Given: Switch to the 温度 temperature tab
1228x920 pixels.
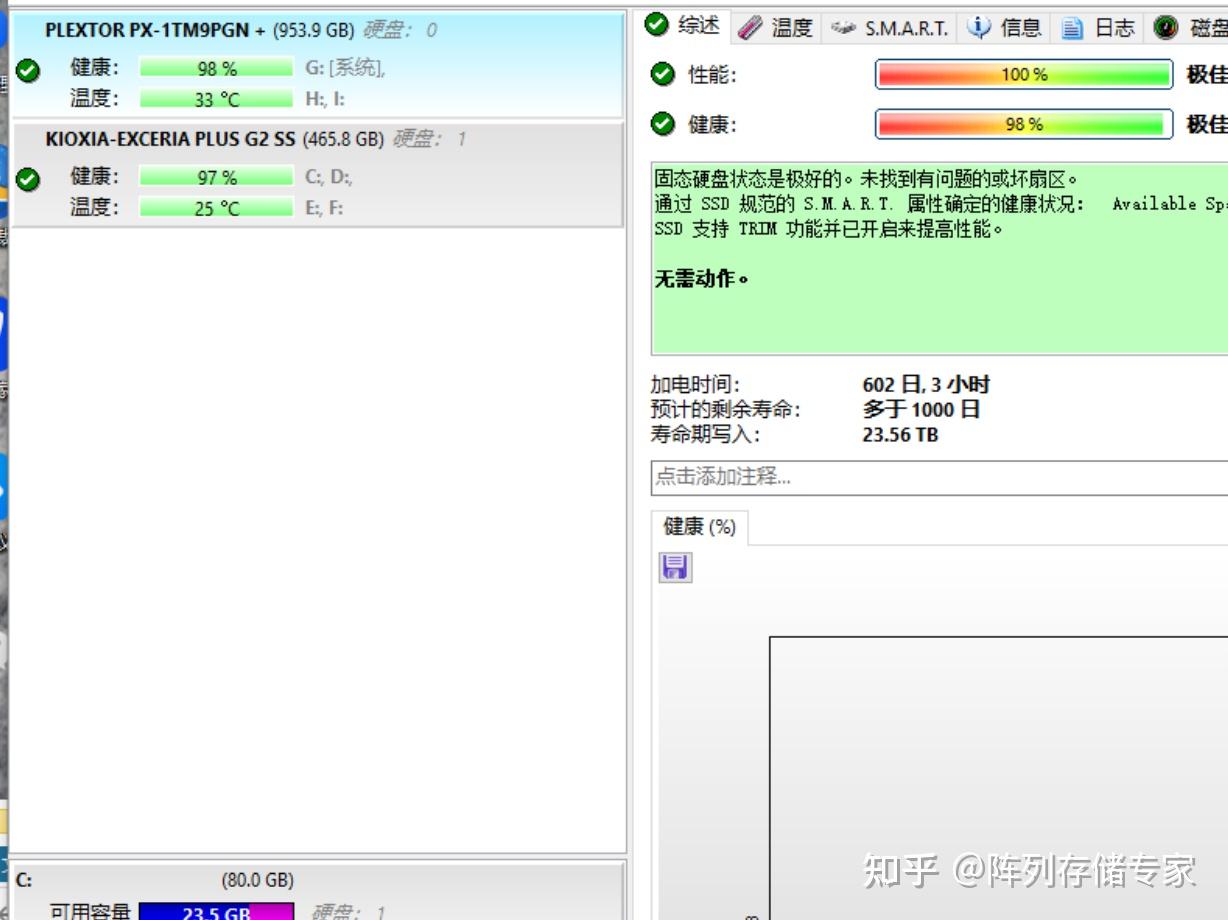Looking at the screenshot, I should pyautogui.click(x=775, y=28).
